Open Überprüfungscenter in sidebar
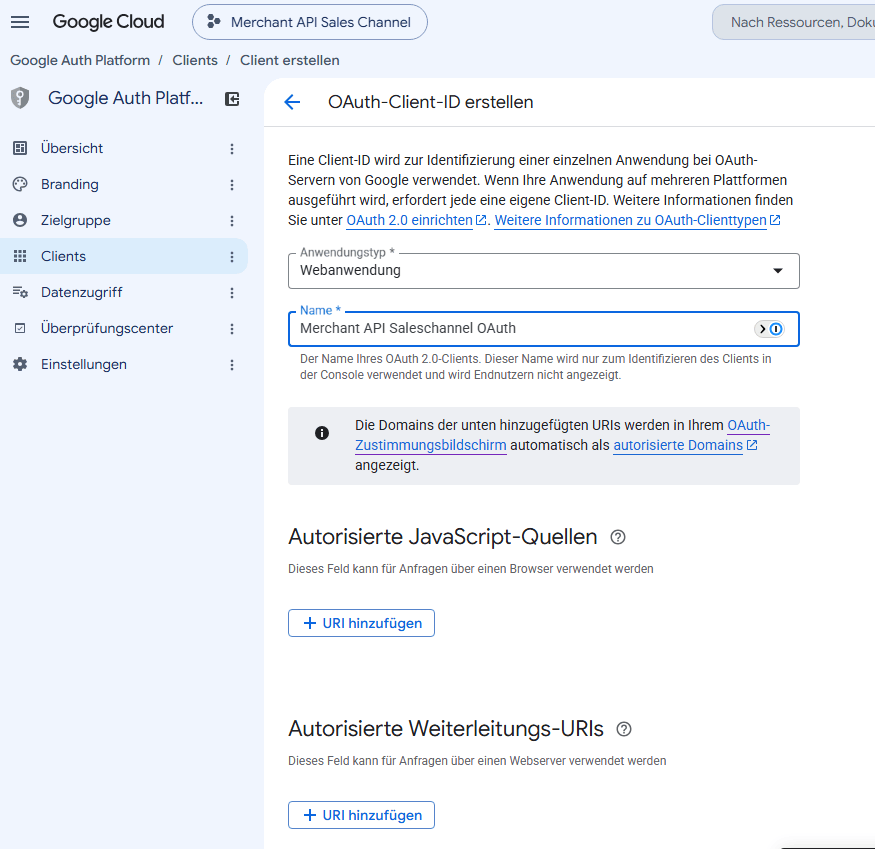 (124, 328)
